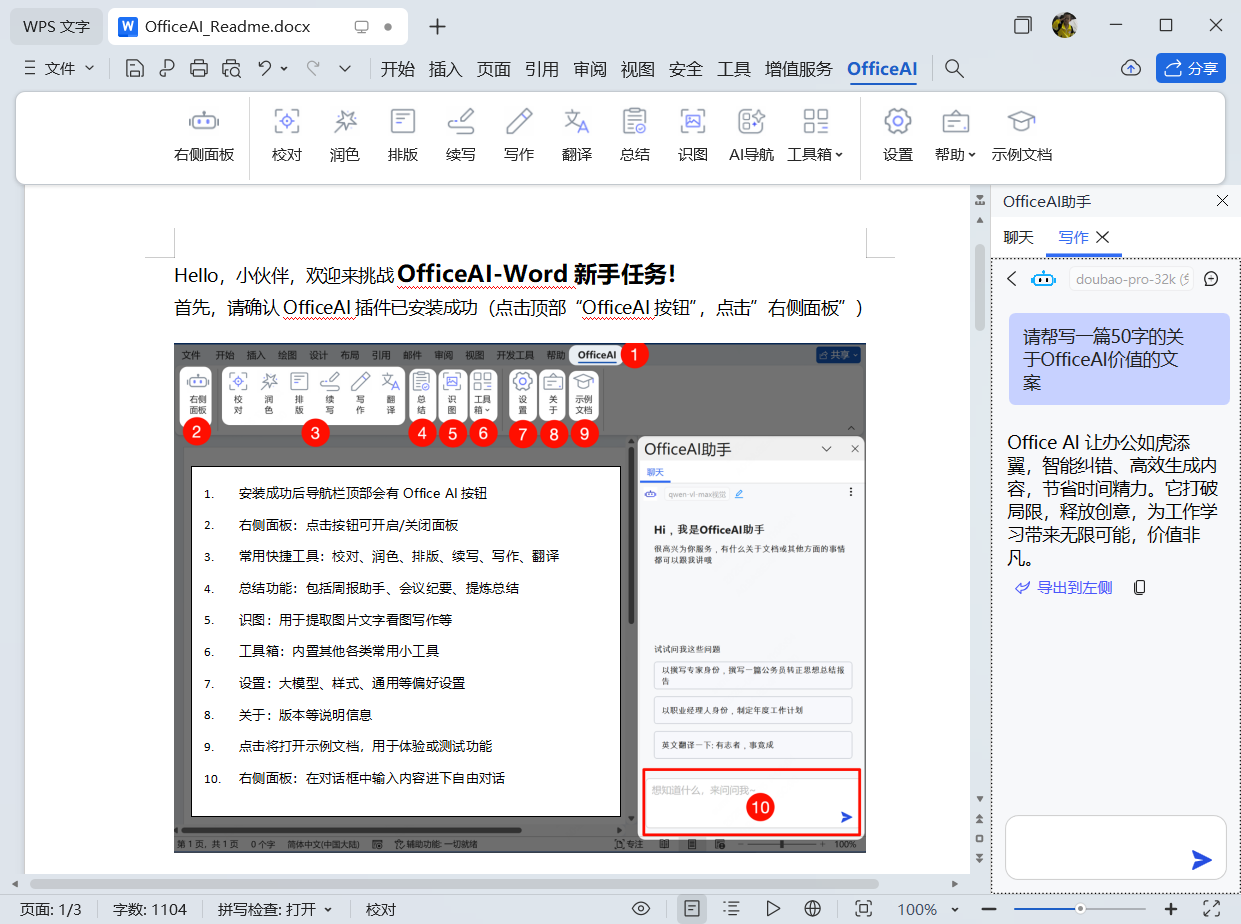Screen dimensions: 1241x924
Task: Copy the AI response with copy icon
Action: coord(1139,588)
